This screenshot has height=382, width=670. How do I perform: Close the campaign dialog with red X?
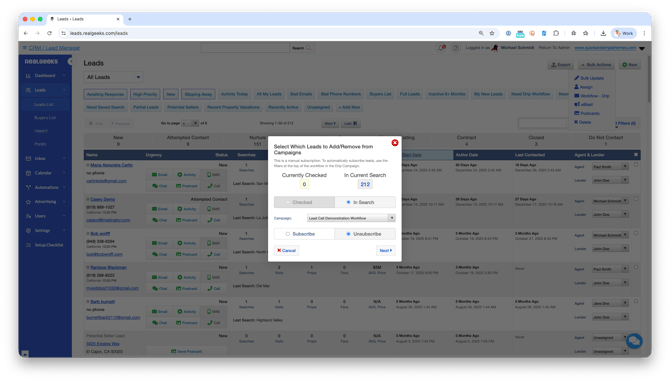395,143
